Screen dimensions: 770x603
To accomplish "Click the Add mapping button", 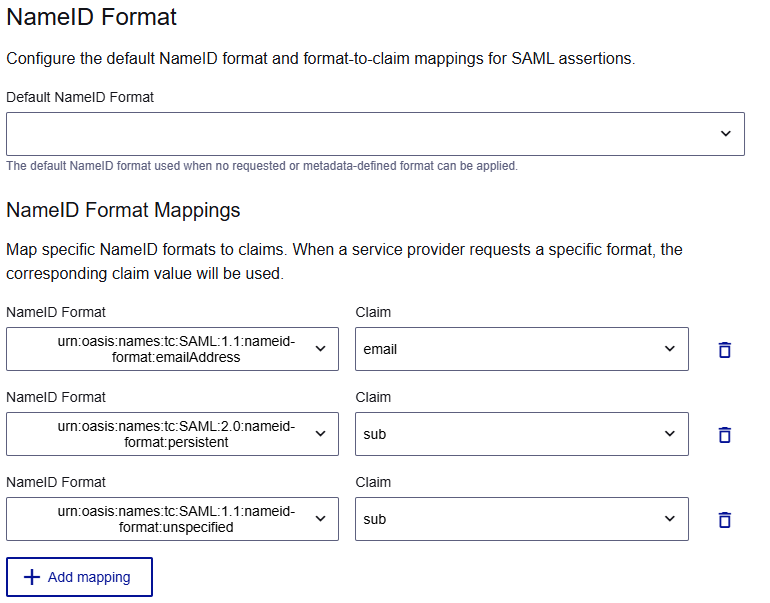I will (80, 577).
